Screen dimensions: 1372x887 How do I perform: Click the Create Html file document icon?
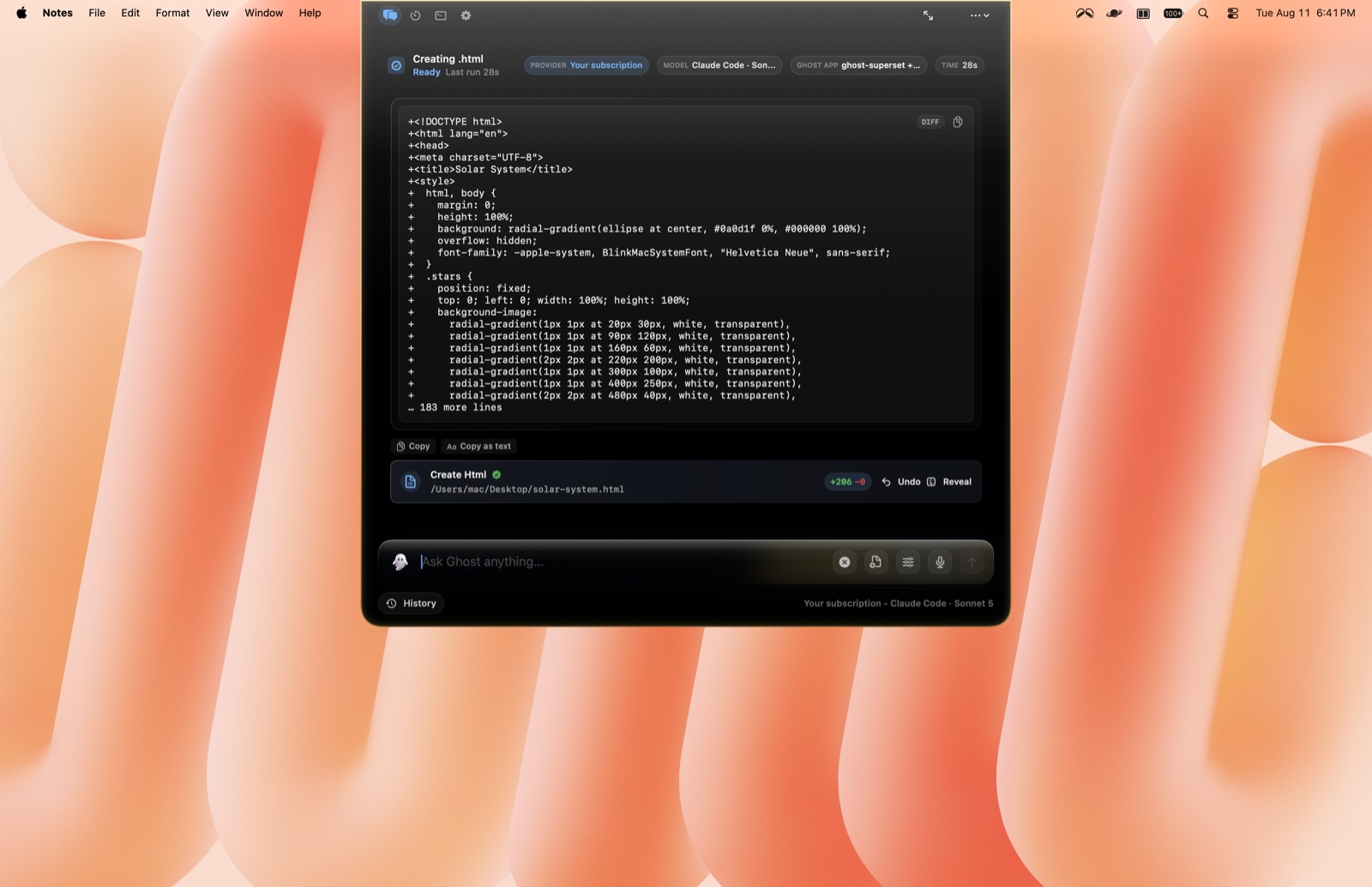(411, 482)
